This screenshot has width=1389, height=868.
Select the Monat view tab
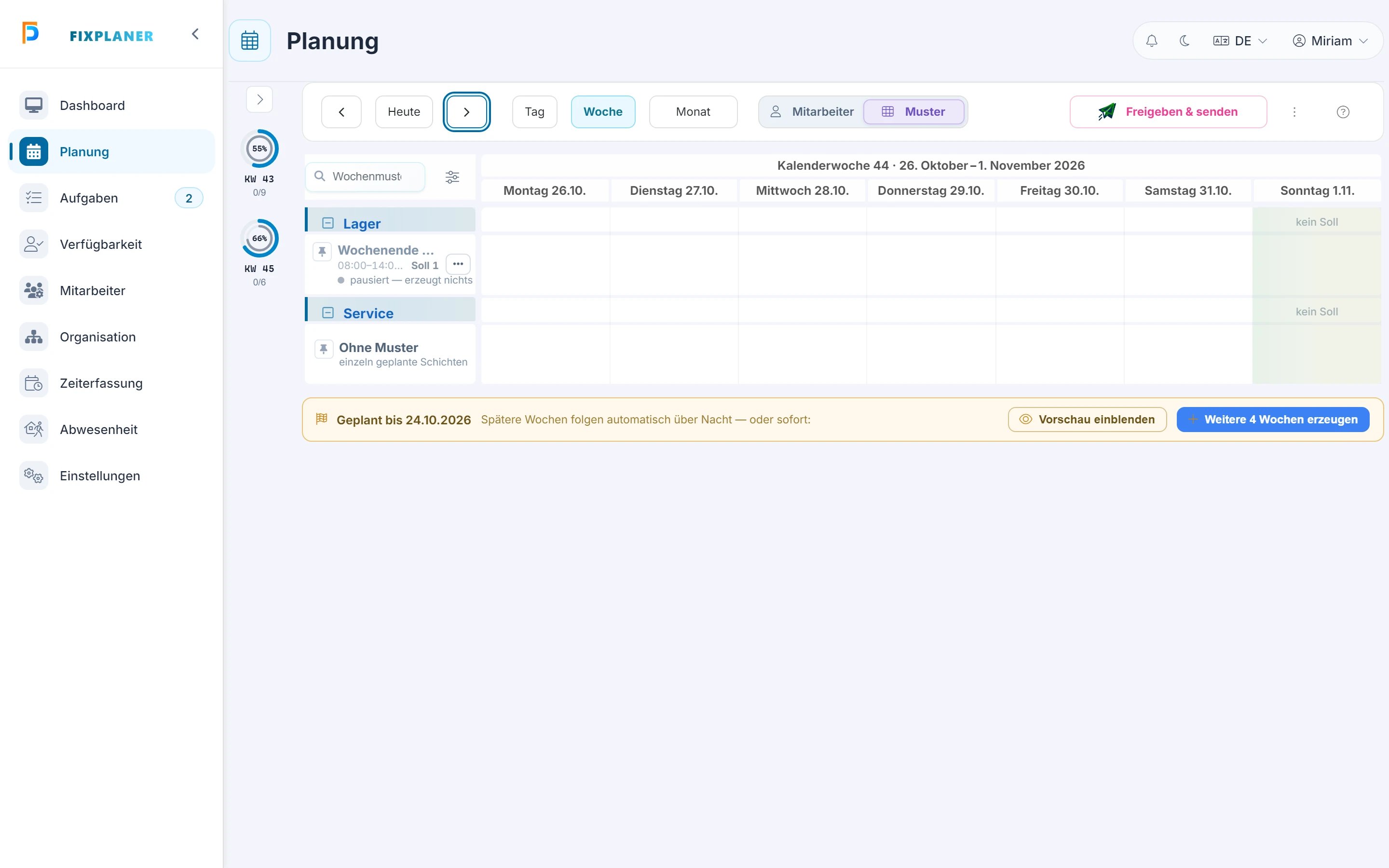coord(693,112)
